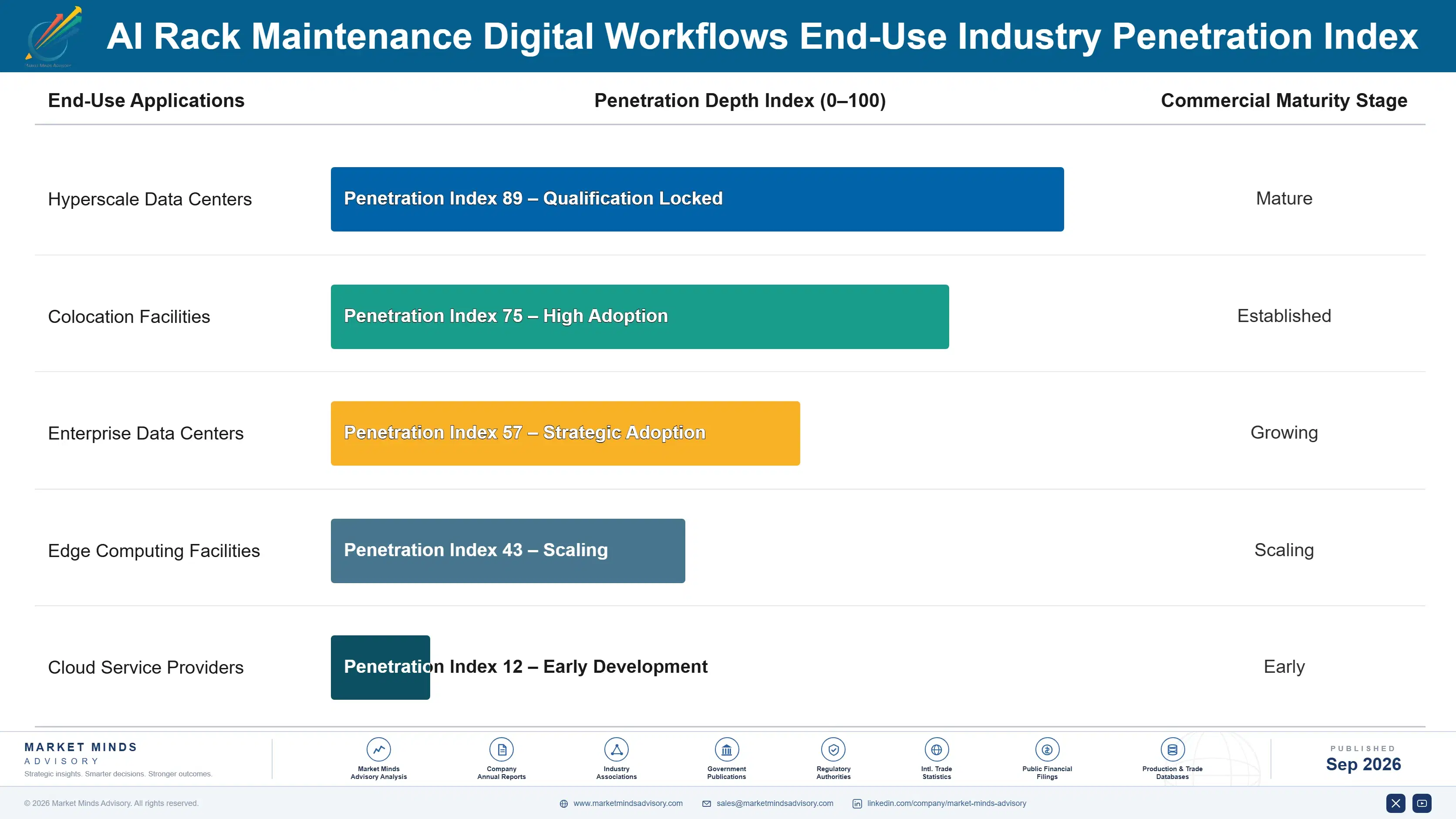Click the Penetration Depth Index column header
Image resolution: width=1456 pixels, height=819 pixels.
[x=740, y=101]
